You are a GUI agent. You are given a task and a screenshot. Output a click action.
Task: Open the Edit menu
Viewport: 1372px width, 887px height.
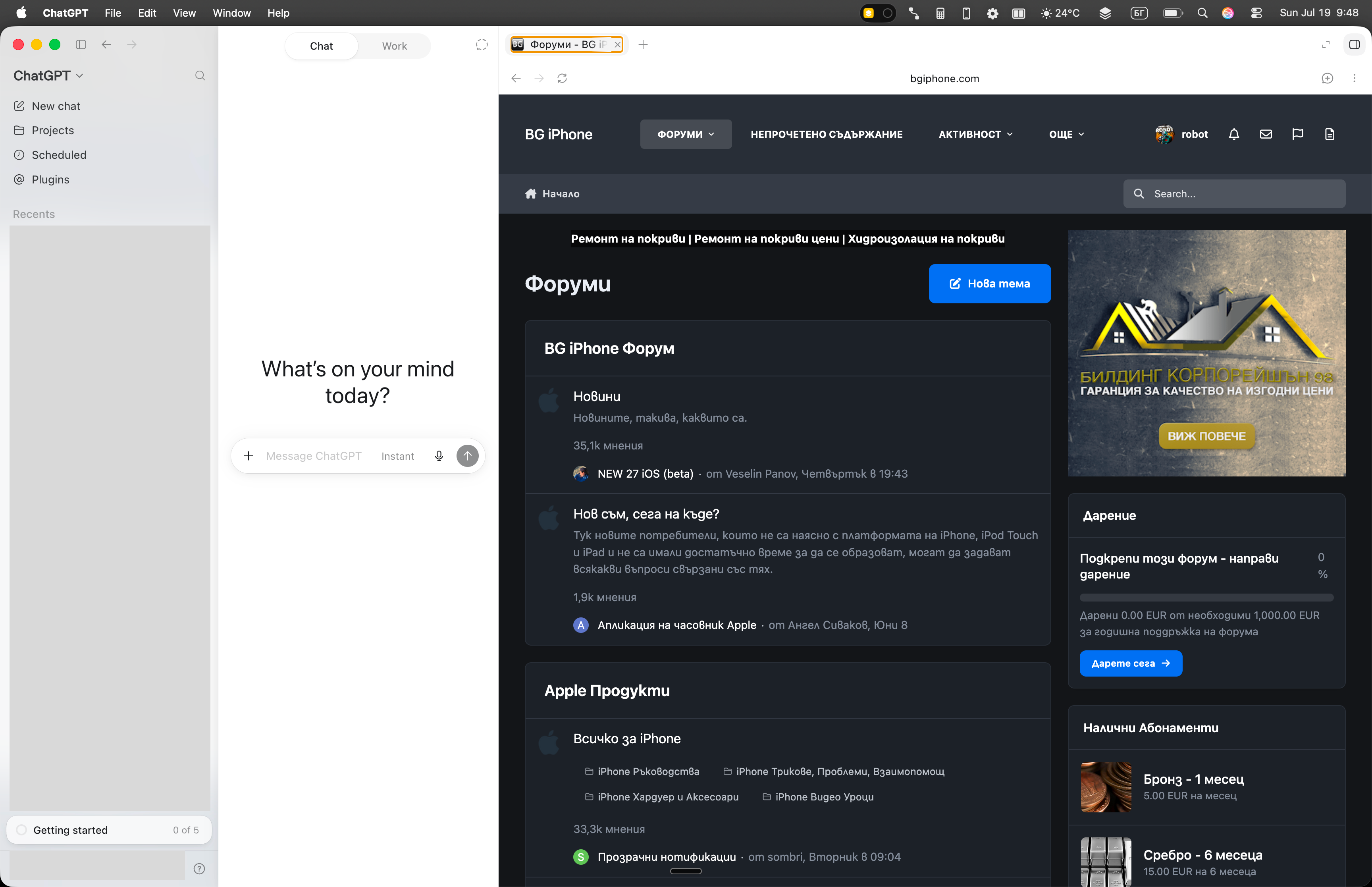tap(147, 13)
